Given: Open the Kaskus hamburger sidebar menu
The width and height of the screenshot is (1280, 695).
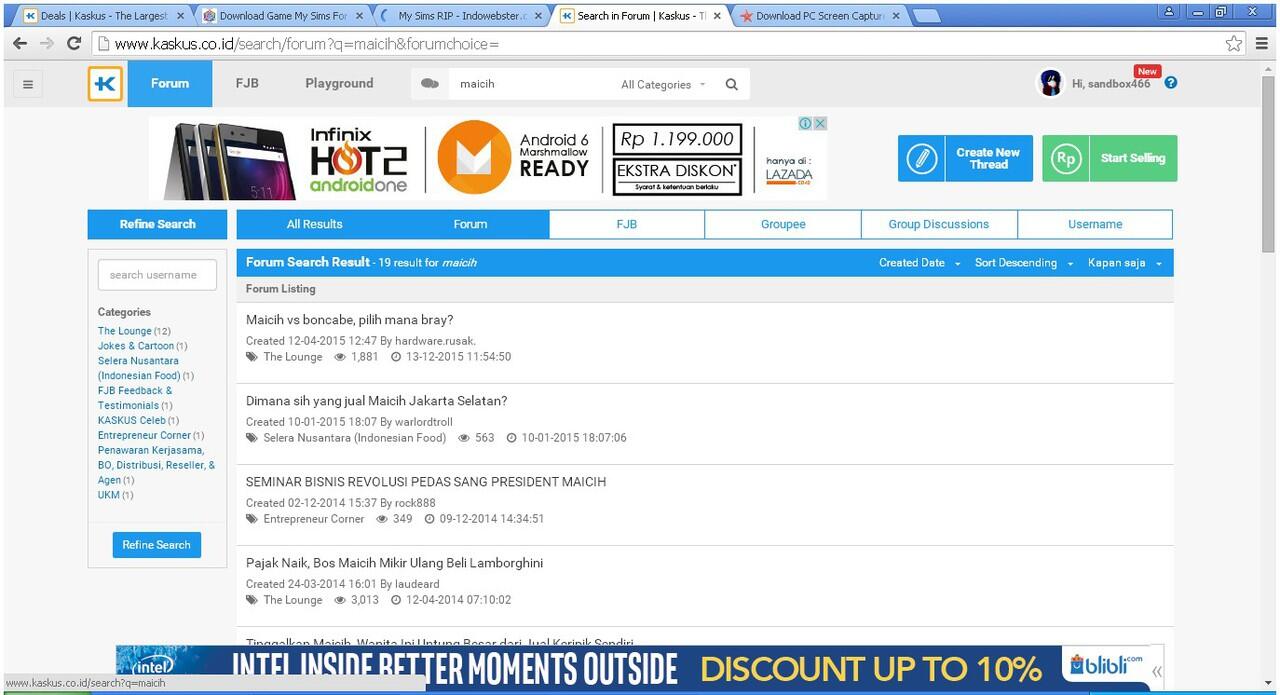Looking at the screenshot, I should pyautogui.click(x=28, y=84).
